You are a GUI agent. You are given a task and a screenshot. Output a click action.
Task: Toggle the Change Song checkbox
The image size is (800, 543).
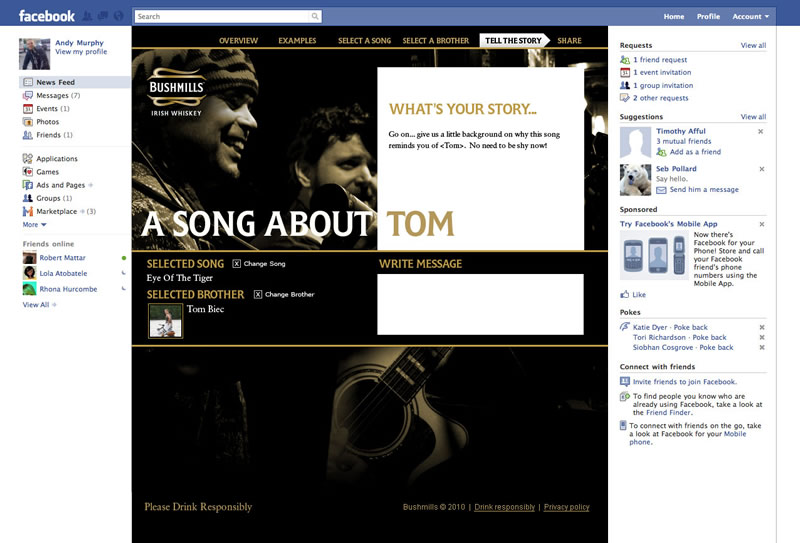click(237, 264)
